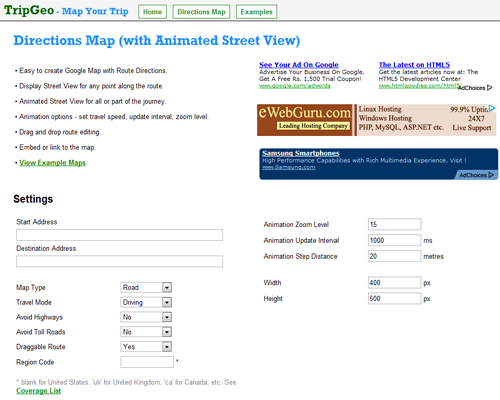Select the Animation Zoom Level field

(x=395, y=224)
